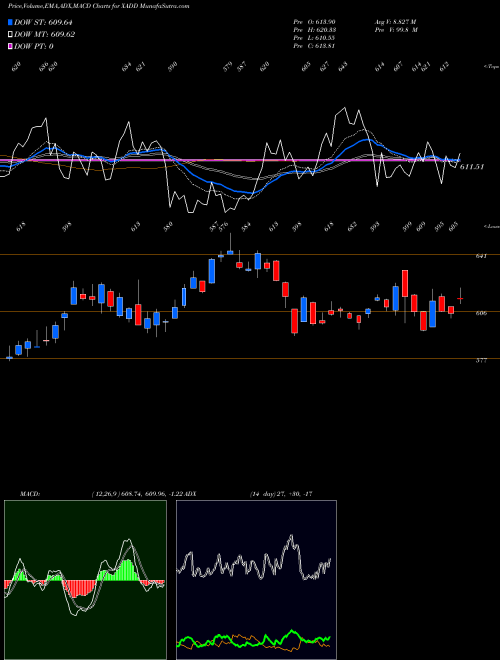Click the blue DOW ST legend swatch

click(10, 22)
